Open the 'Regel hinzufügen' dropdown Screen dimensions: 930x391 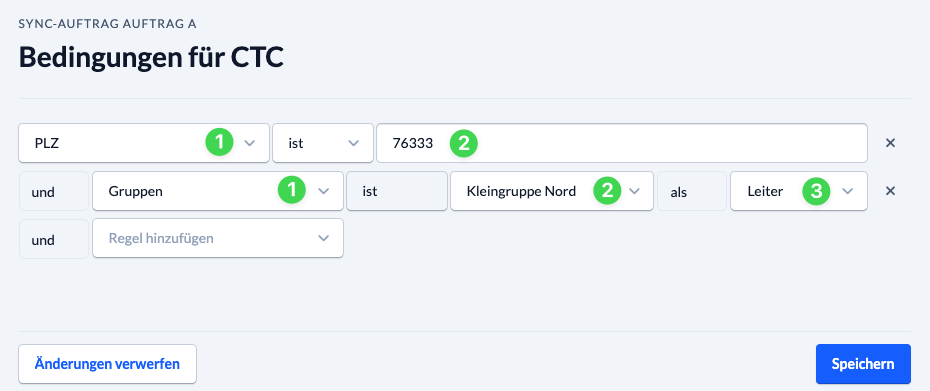pyautogui.click(x=218, y=239)
